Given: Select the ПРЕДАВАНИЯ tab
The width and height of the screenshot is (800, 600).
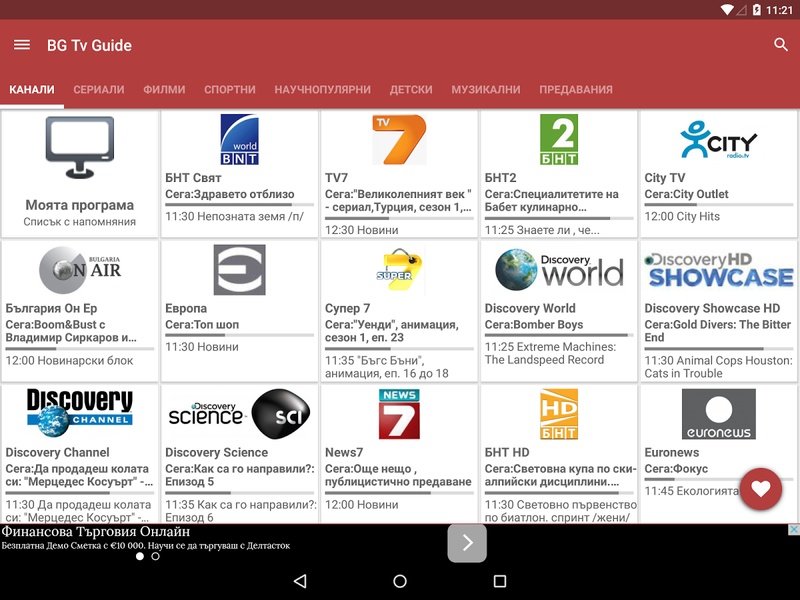Looking at the screenshot, I should point(576,90).
